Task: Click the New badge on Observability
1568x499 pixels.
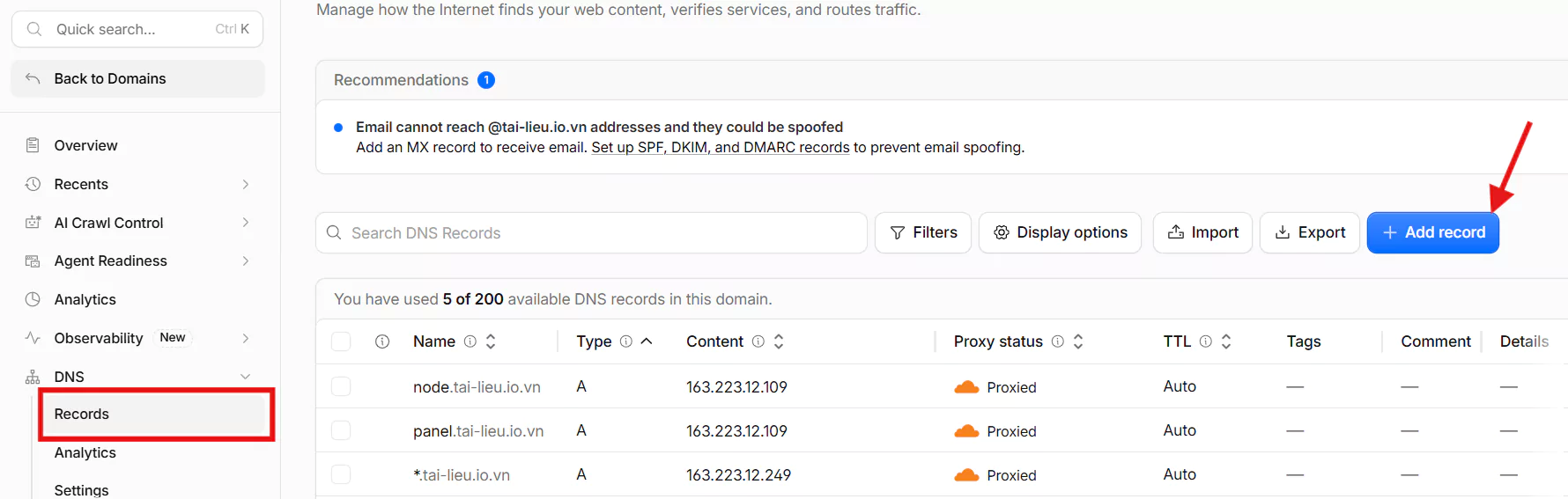Action: 173,338
